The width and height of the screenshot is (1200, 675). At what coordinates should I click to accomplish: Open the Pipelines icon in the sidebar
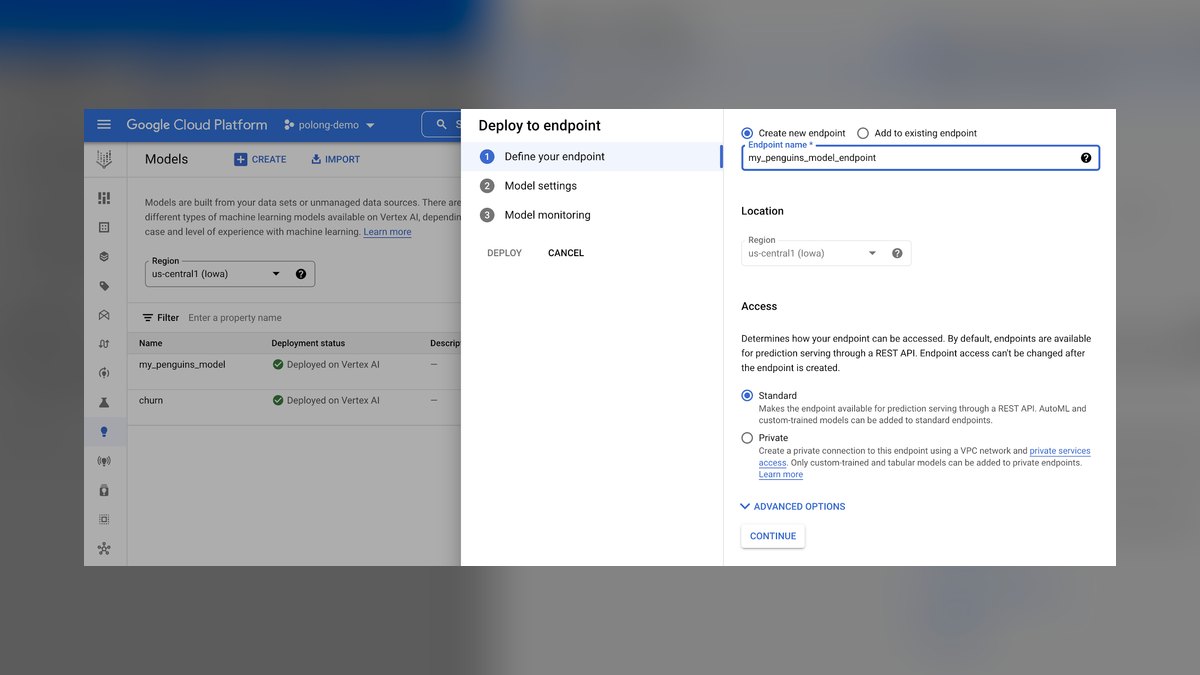point(104,344)
